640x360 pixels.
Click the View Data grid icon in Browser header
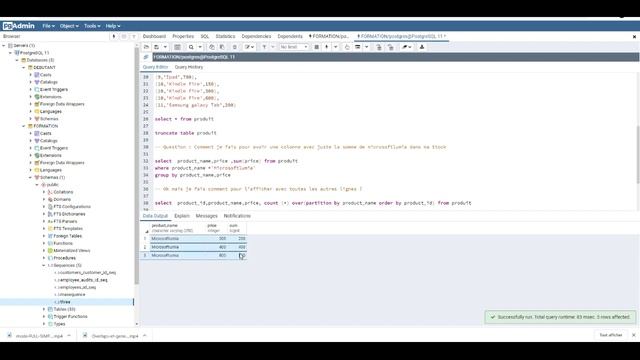(124, 37)
